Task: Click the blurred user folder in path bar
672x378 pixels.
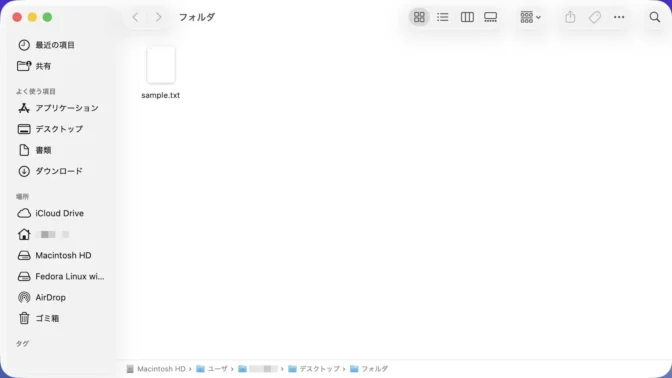Action: (258, 369)
